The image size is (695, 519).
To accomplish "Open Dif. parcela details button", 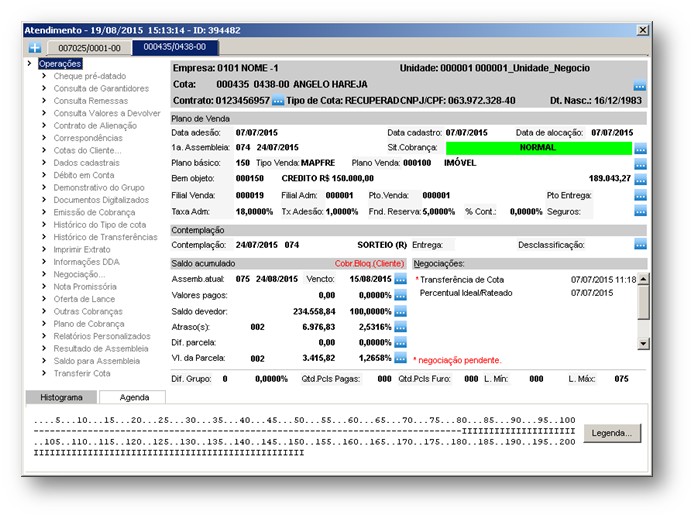I will (400, 343).
